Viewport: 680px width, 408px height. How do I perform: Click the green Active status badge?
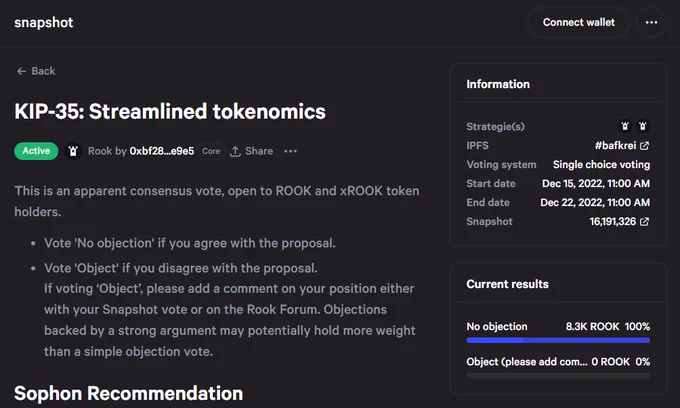click(36, 151)
